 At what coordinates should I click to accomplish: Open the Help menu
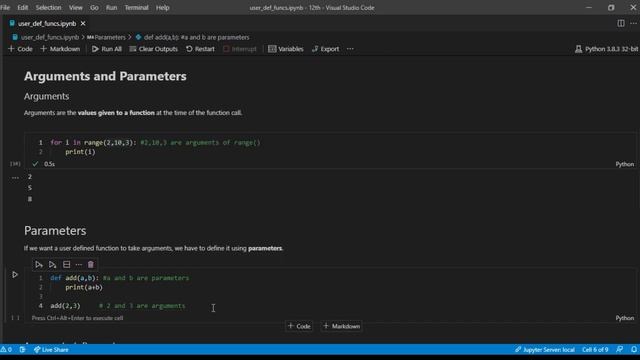point(162,8)
